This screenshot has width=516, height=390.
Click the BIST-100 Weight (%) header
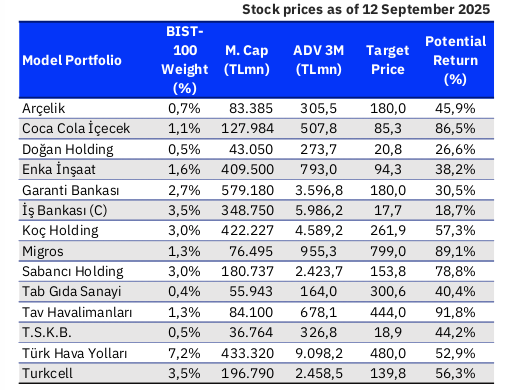pos(185,60)
